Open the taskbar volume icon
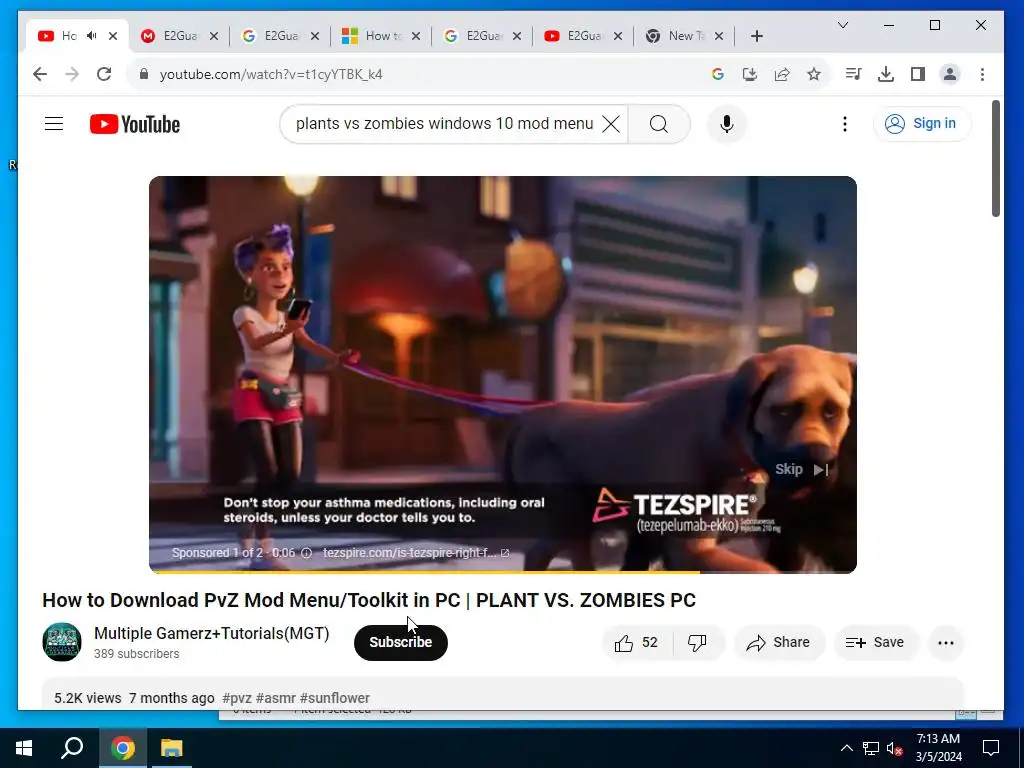The width and height of the screenshot is (1024, 768). [x=894, y=748]
